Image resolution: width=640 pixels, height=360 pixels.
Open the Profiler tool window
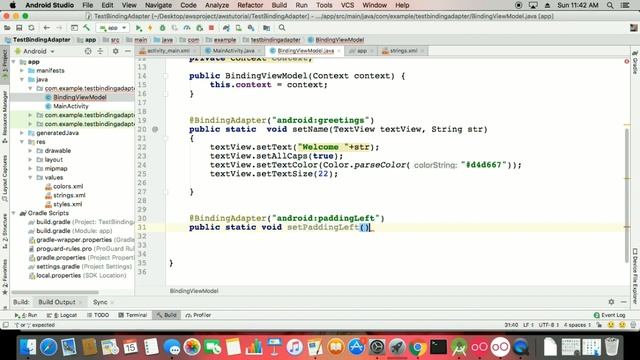pos(198,315)
